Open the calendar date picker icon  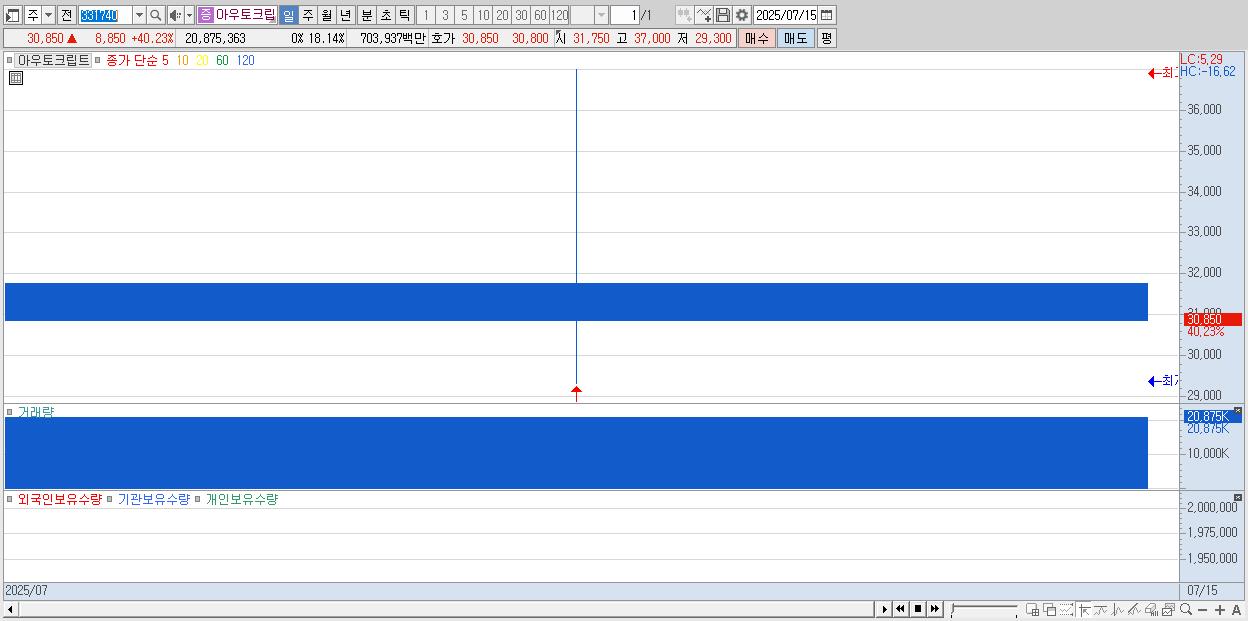(x=826, y=15)
